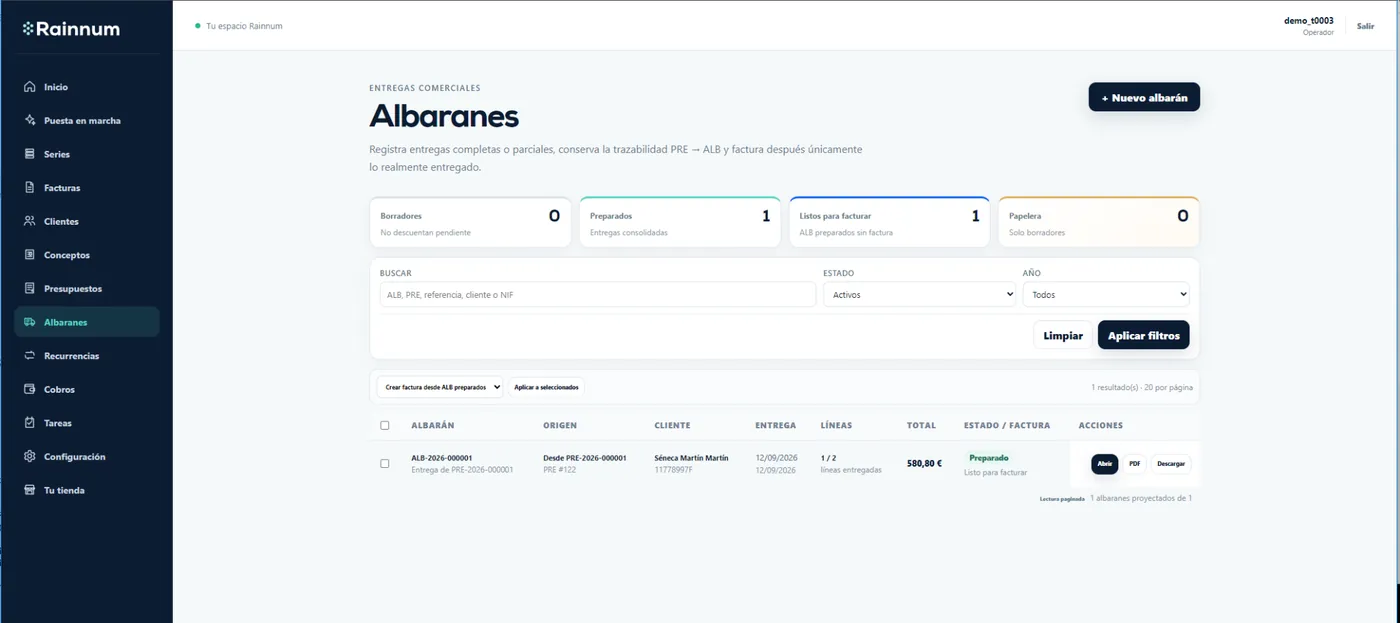The height and width of the screenshot is (623, 1400).
Task: Open the albarán with the Abrir button
Action: click(1105, 464)
